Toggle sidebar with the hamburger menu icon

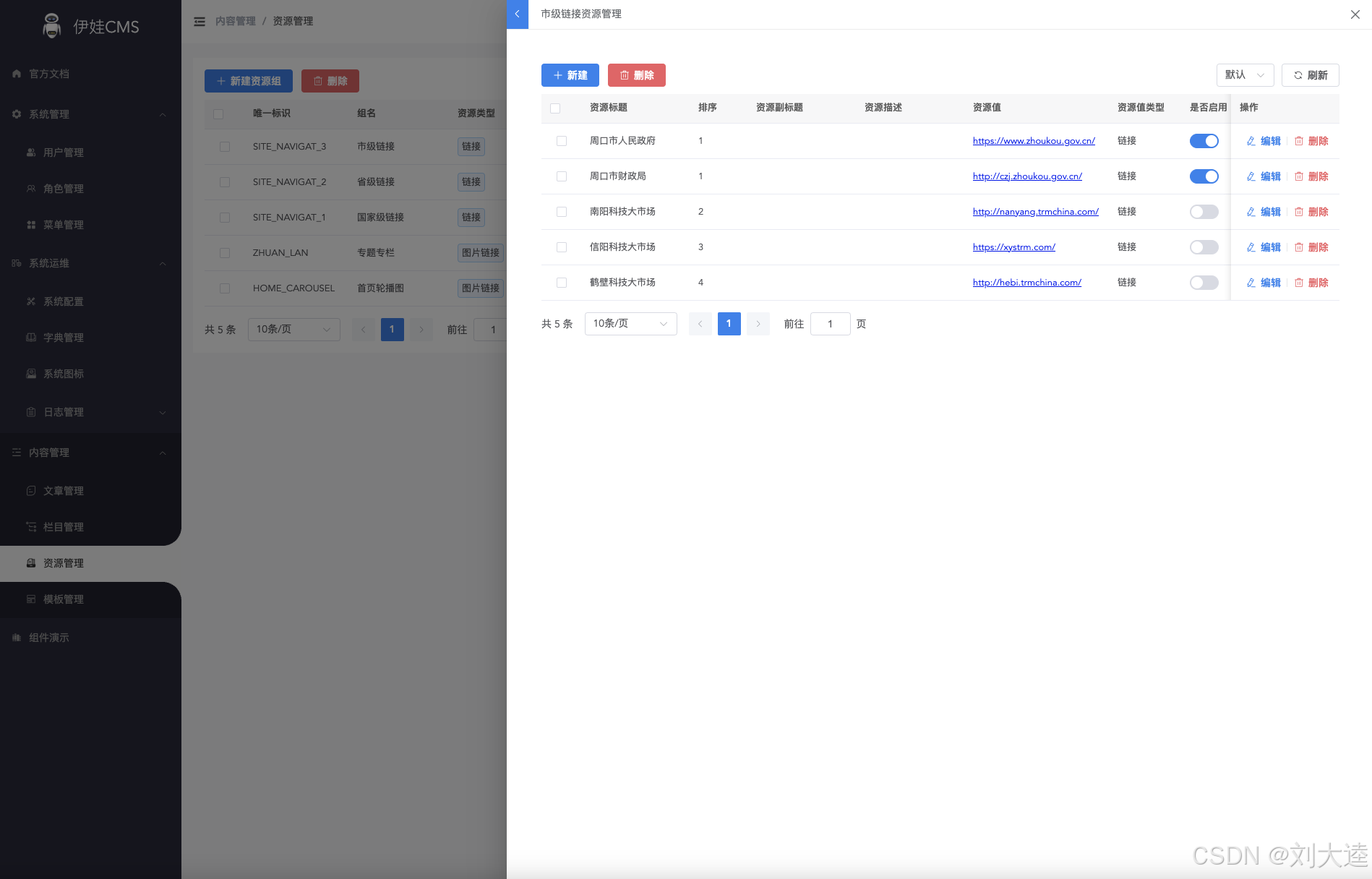coord(200,22)
